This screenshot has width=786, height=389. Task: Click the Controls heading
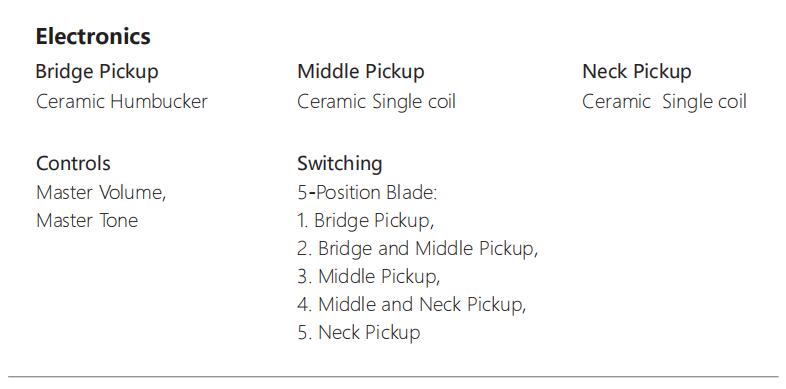click(73, 164)
